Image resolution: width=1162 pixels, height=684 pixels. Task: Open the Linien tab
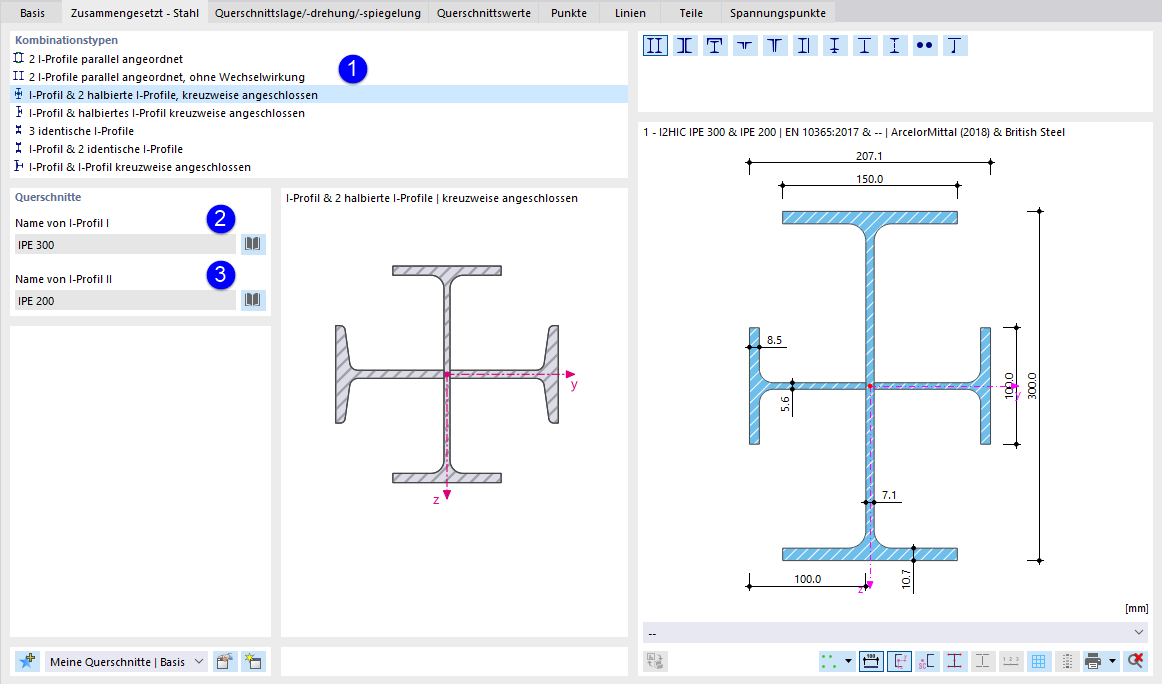[x=630, y=13]
